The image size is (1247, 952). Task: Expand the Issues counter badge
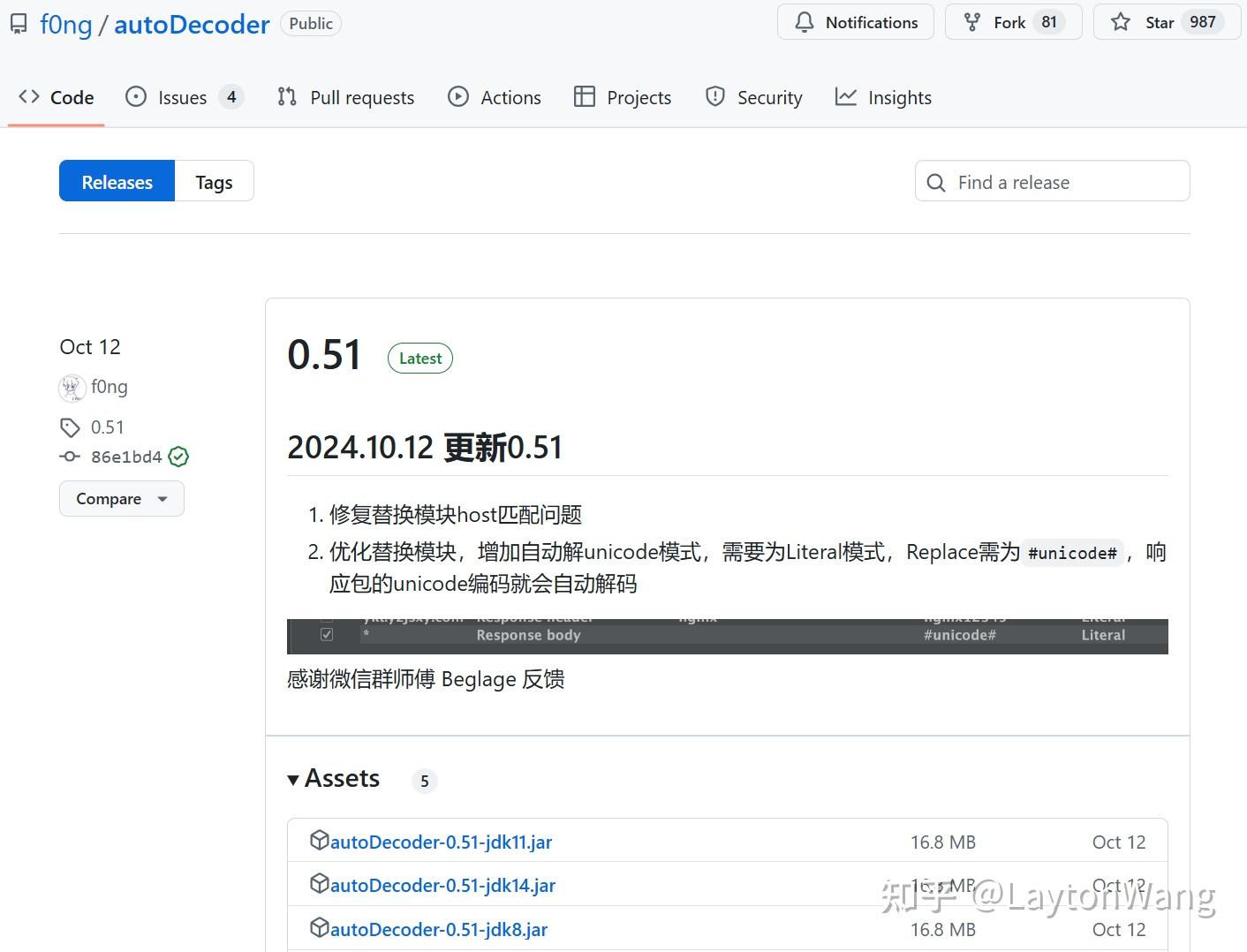(231, 96)
